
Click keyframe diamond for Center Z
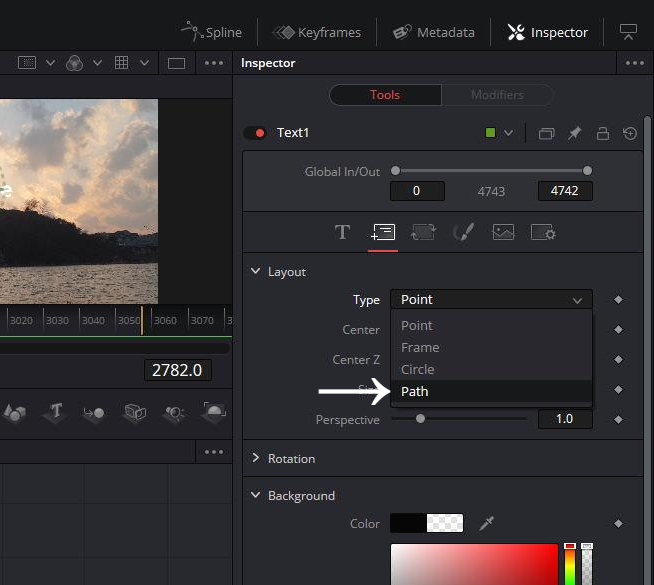click(x=618, y=359)
